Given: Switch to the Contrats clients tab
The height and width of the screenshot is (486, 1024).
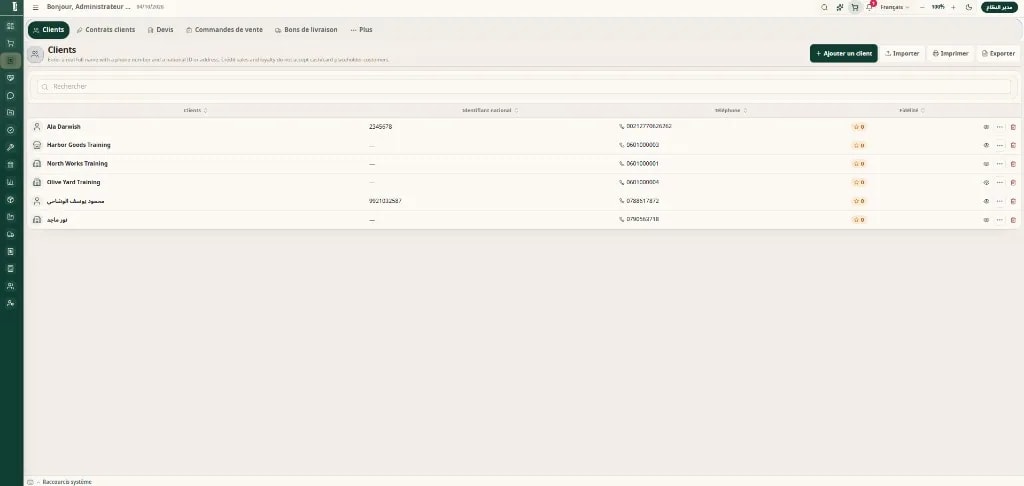Looking at the screenshot, I should coord(106,30).
